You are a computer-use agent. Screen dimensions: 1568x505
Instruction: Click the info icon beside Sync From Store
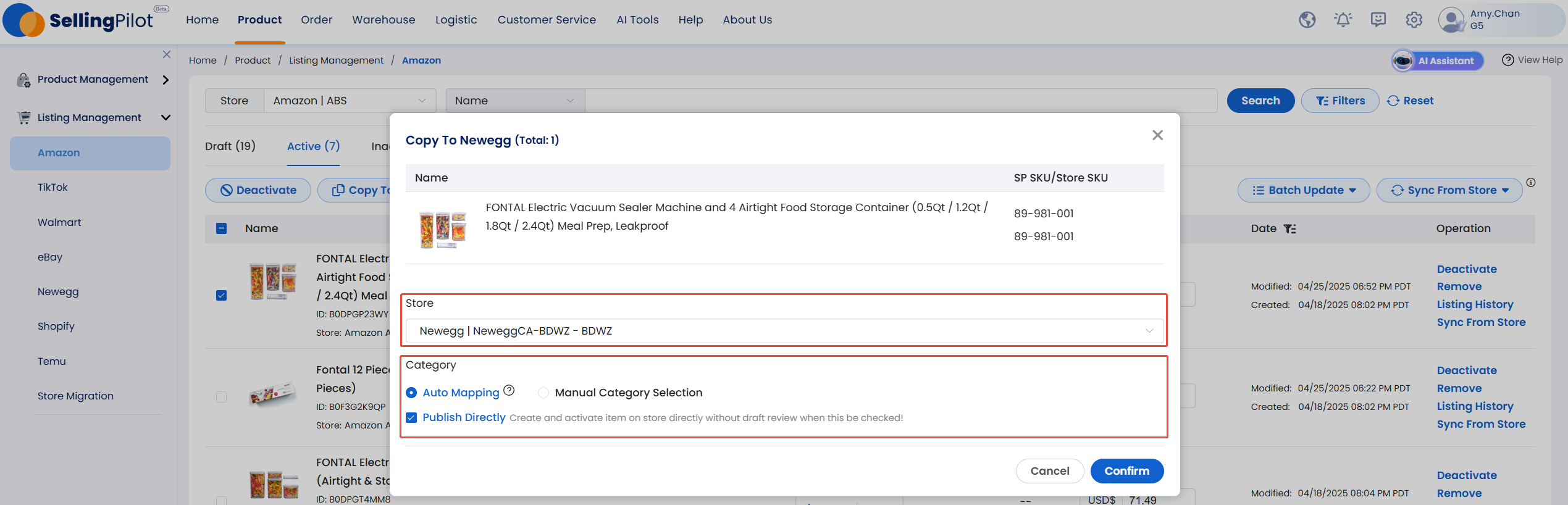coord(1530,183)
